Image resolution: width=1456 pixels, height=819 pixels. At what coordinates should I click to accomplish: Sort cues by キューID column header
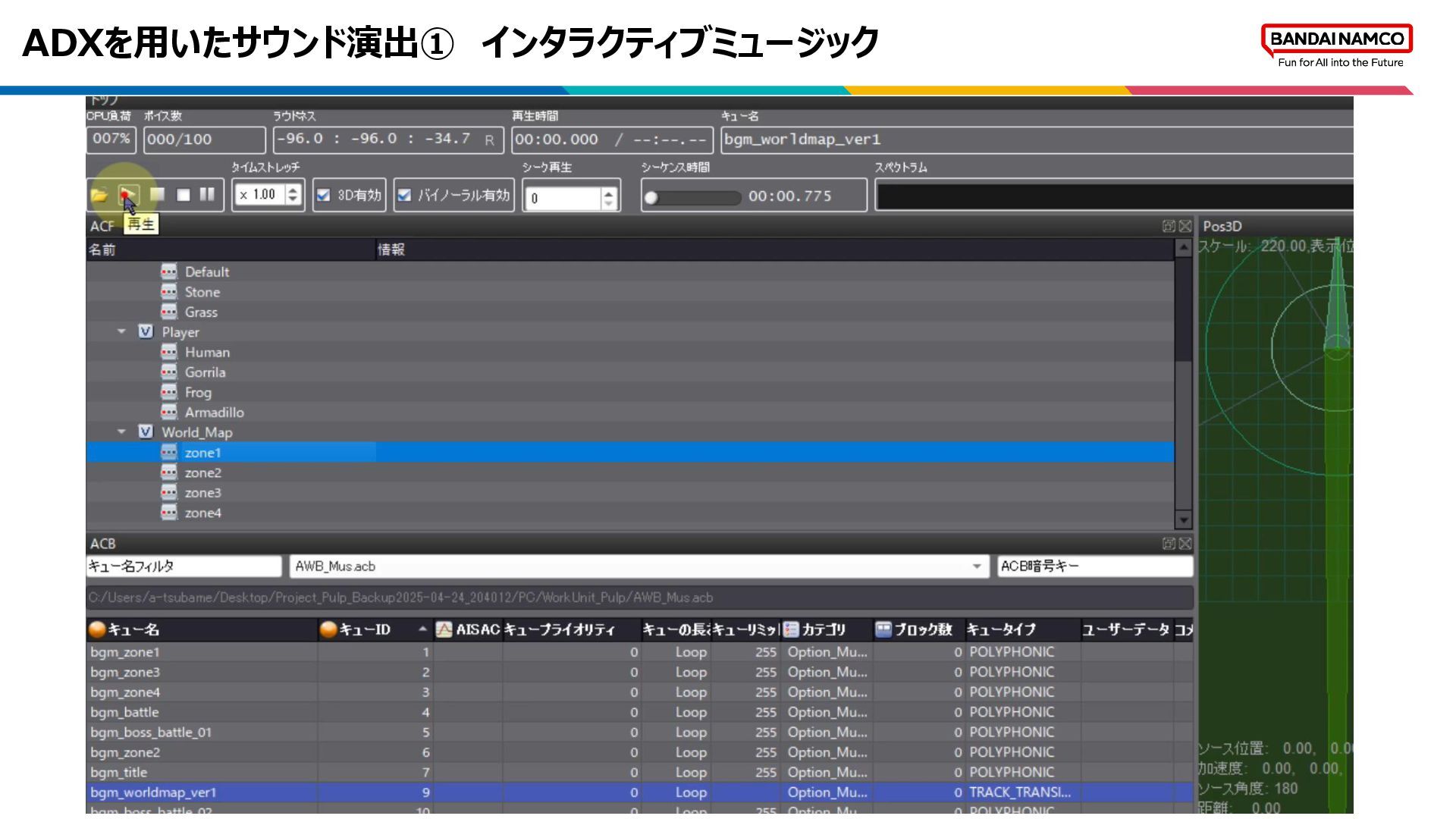click(x=364, y=629)
